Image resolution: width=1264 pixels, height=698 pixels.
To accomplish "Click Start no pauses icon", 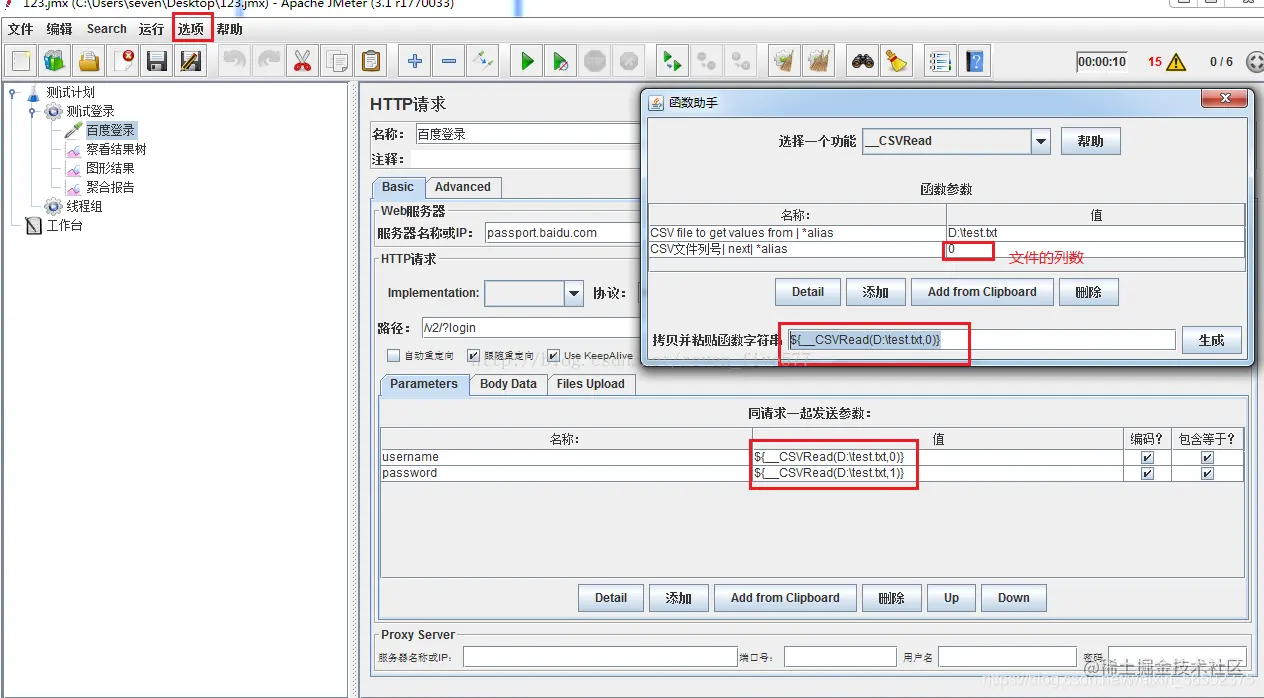I will 561,61.
